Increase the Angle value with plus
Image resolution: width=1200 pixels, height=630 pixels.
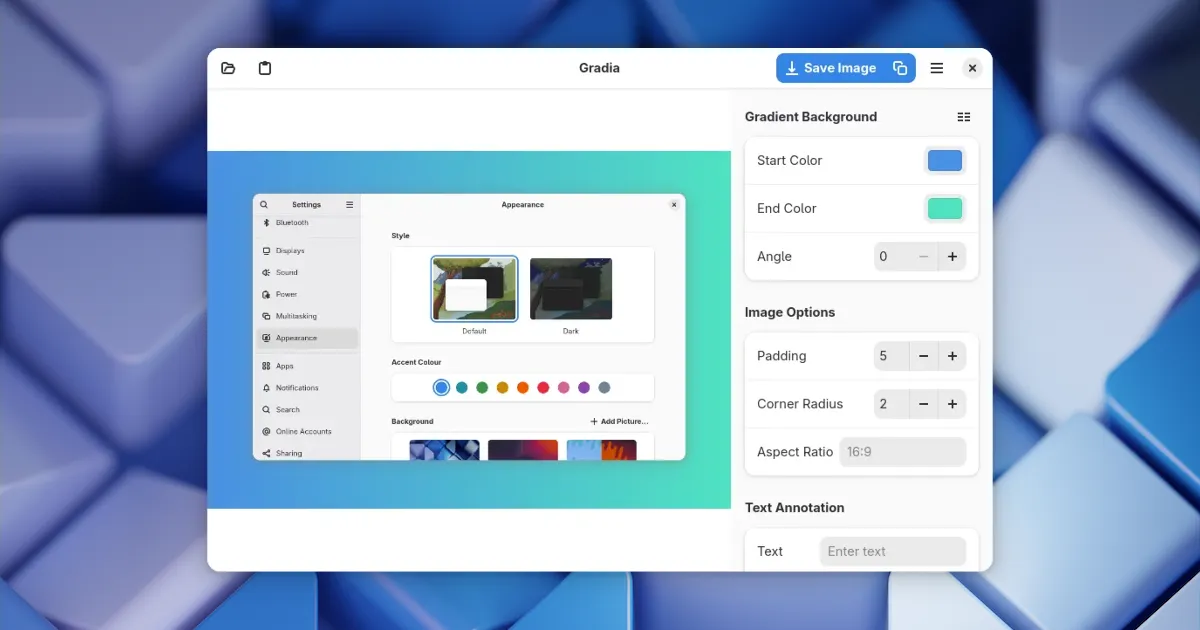click(952, 257)
